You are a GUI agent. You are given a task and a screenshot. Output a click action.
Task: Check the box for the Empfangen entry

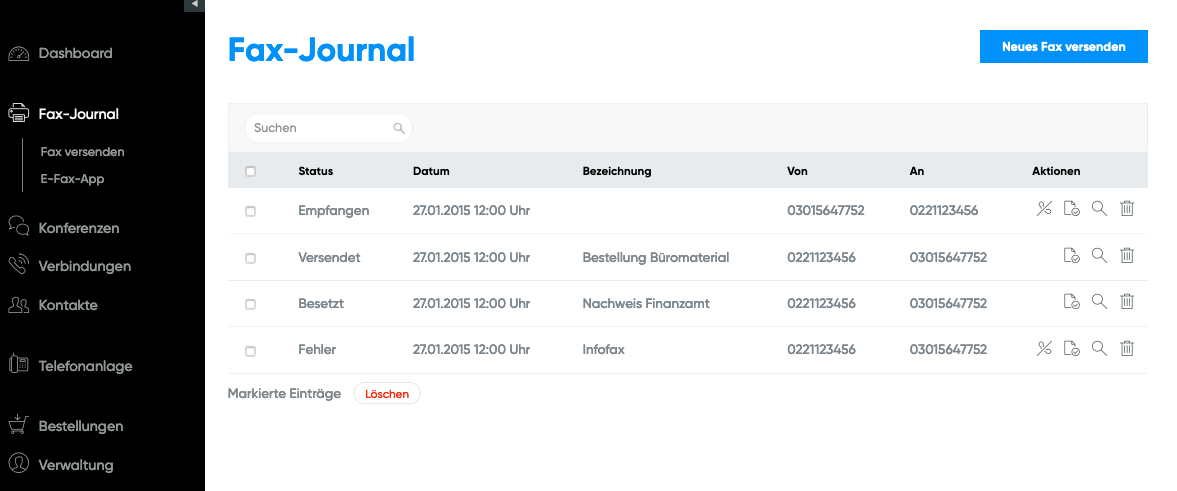(250, 211)
